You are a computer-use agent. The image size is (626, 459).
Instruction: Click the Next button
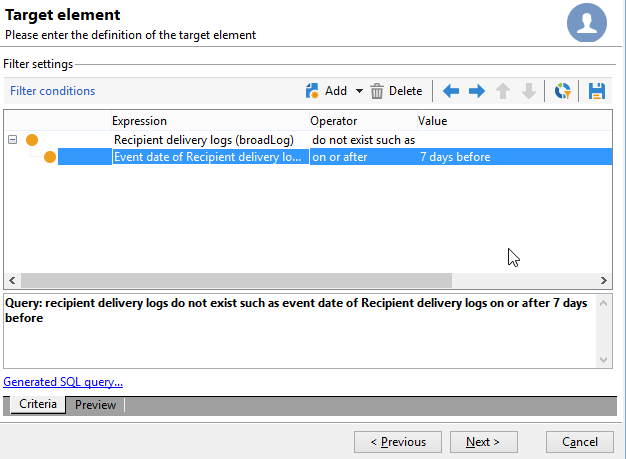pos(483,442)
